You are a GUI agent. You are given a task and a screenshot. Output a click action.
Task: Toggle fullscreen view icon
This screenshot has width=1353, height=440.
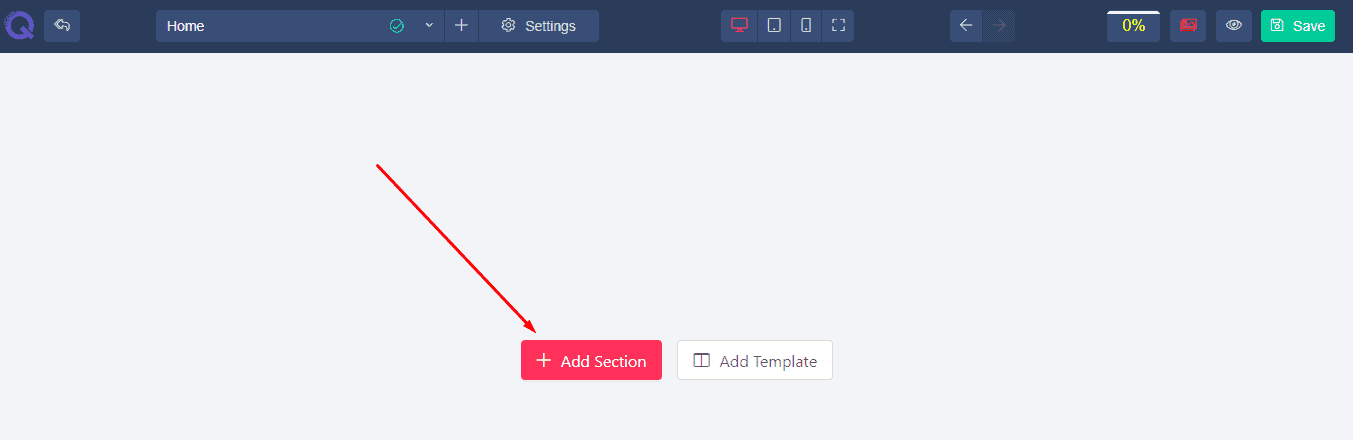(x=838, y=26)
